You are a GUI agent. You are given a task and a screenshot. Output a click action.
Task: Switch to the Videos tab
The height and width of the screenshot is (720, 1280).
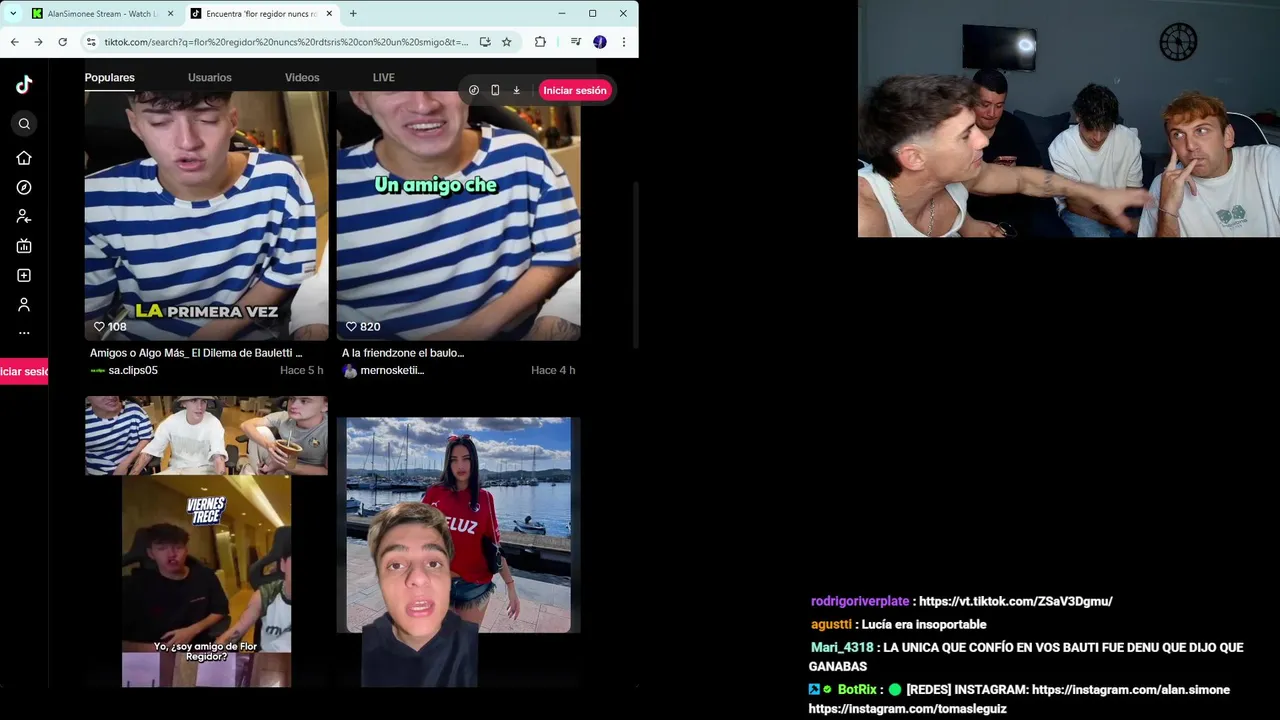point(302,78)
